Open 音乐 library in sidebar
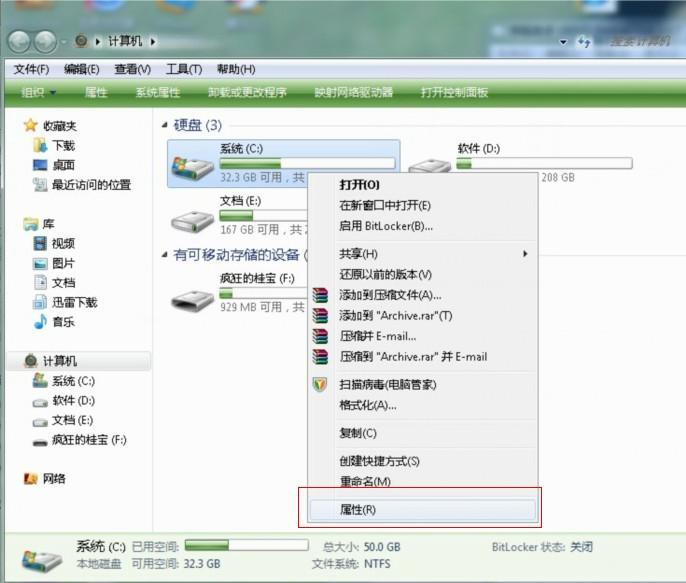Screen dimensions: 686x583 [x=54, y=322]
